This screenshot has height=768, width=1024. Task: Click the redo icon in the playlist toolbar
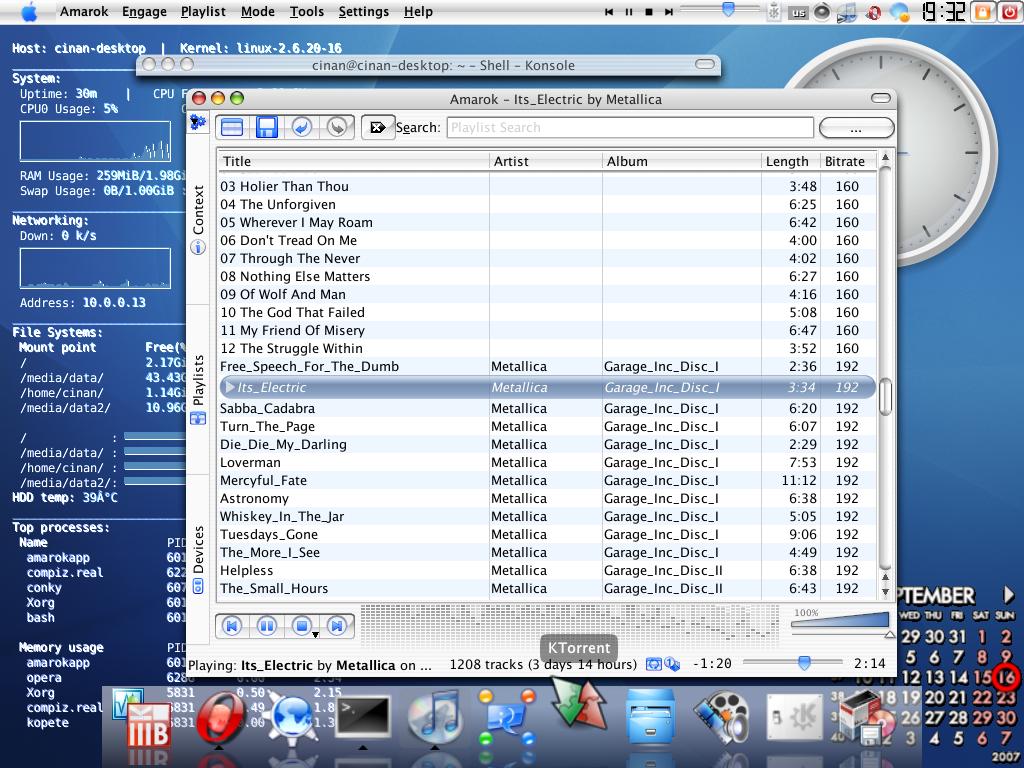click(337, 127)
